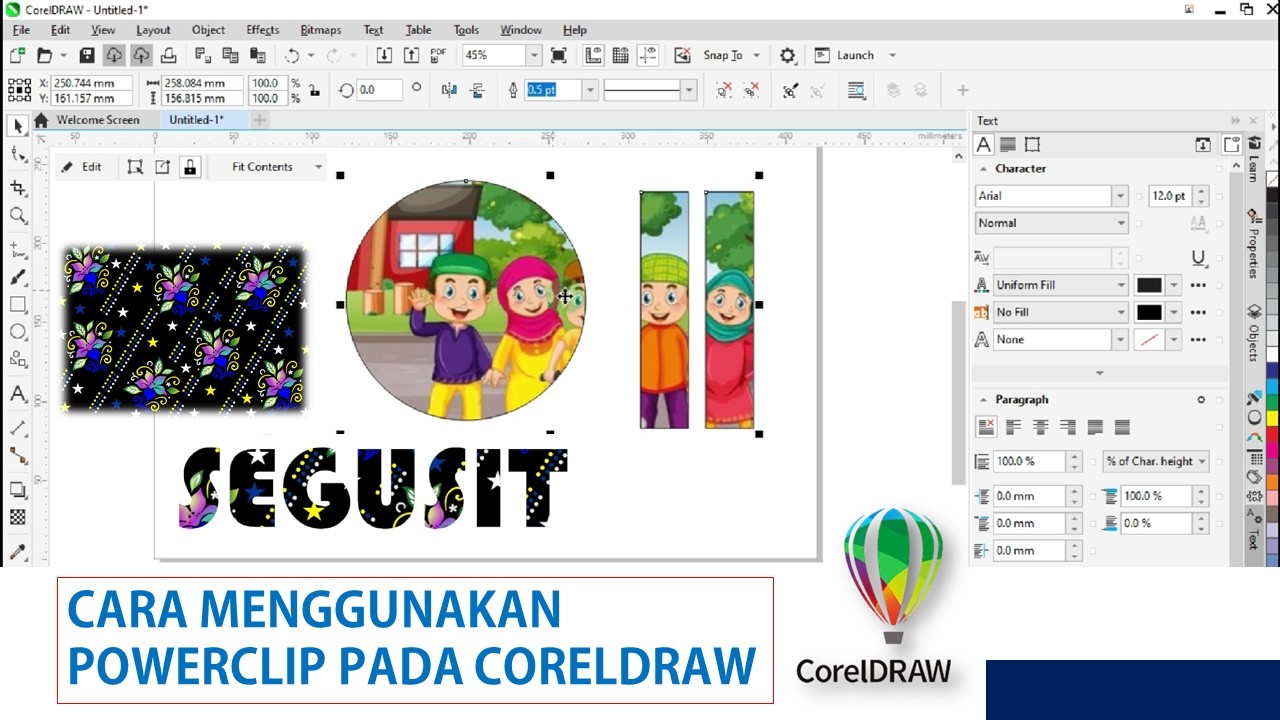The image size is (1280, 720).
Task: Select the Rectangle tool
Action: 18,305
